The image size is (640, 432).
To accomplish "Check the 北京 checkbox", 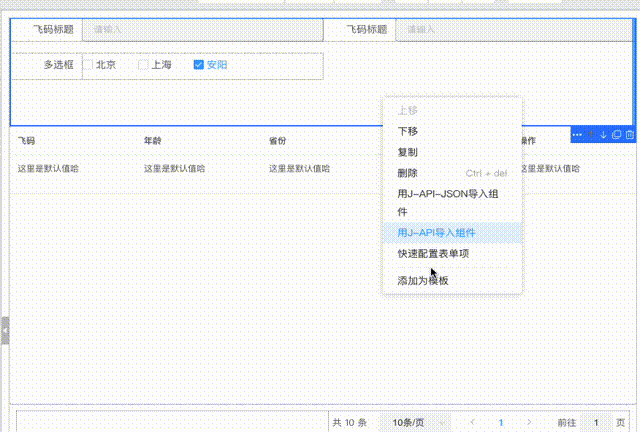I will coord(88,65).
